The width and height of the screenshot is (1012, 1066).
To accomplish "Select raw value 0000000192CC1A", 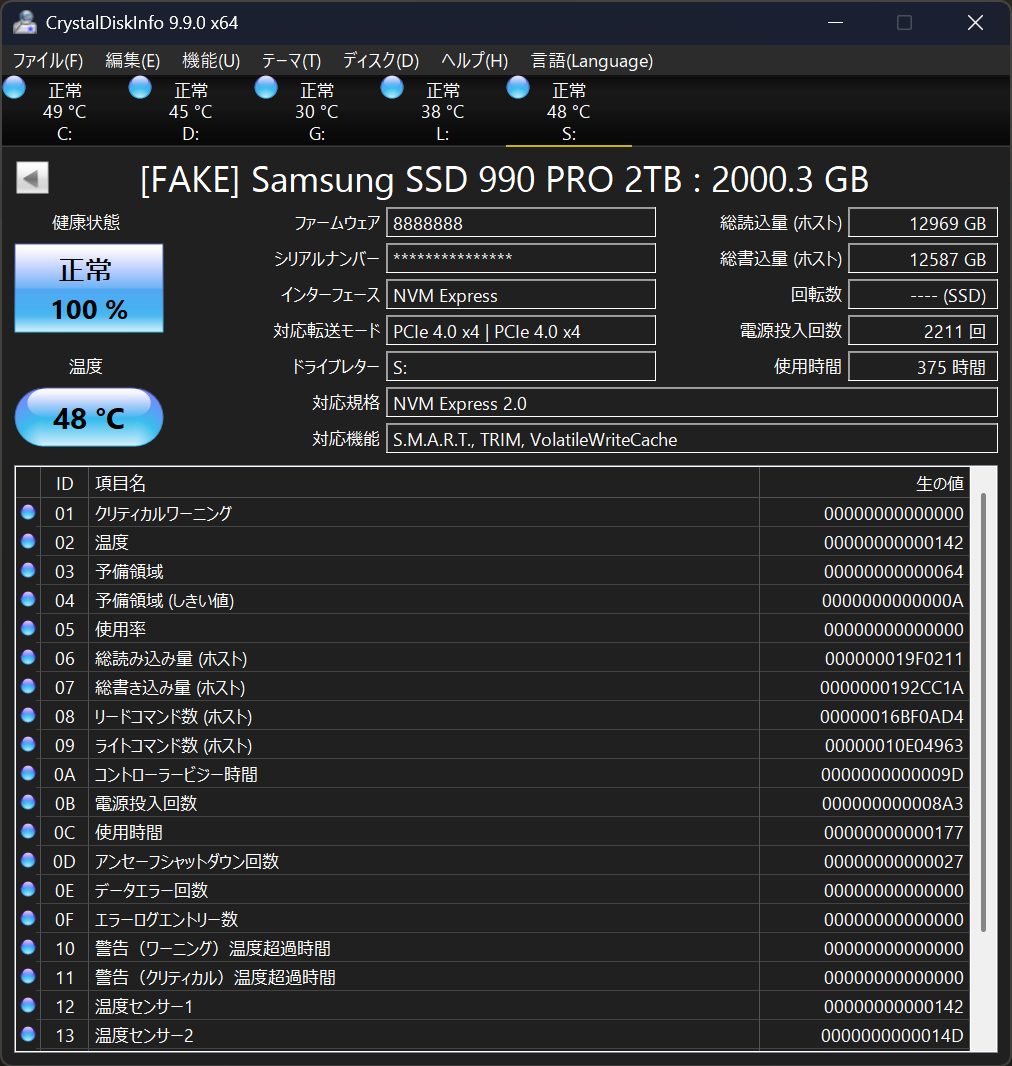I will point(892,688).
